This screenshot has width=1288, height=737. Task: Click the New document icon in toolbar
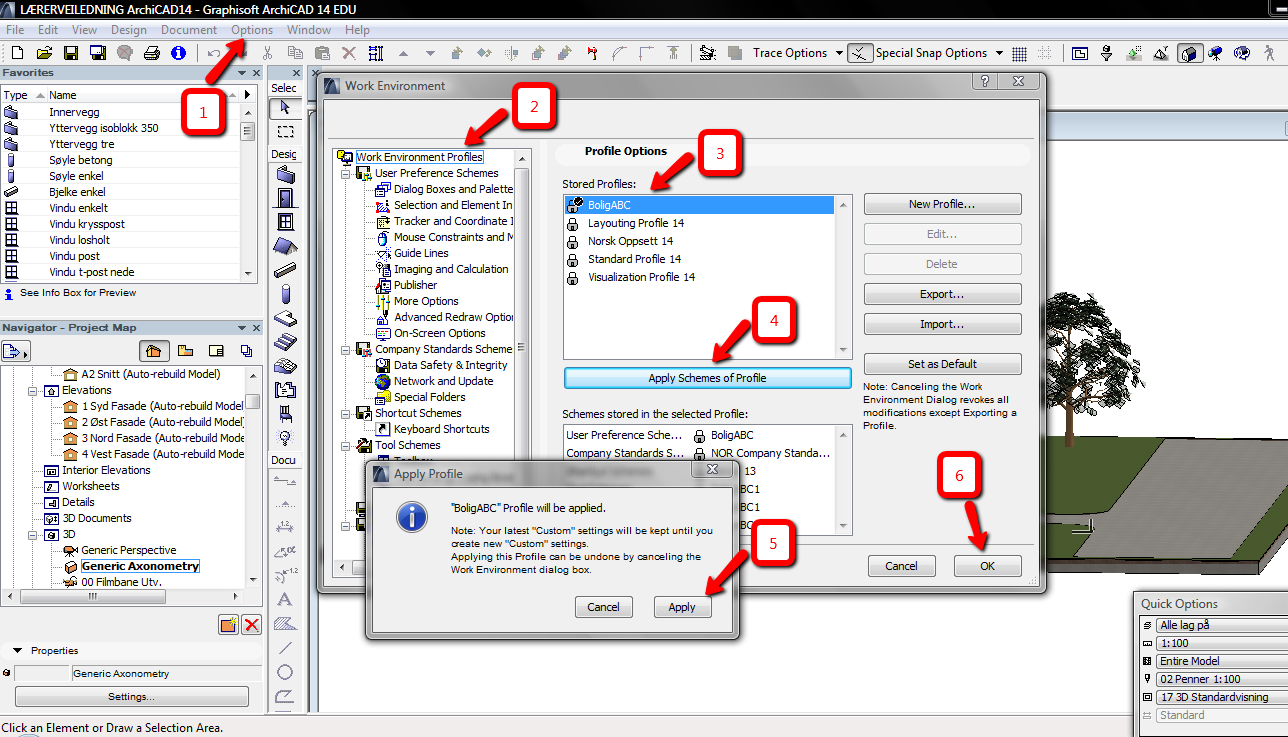coord(17,52)
